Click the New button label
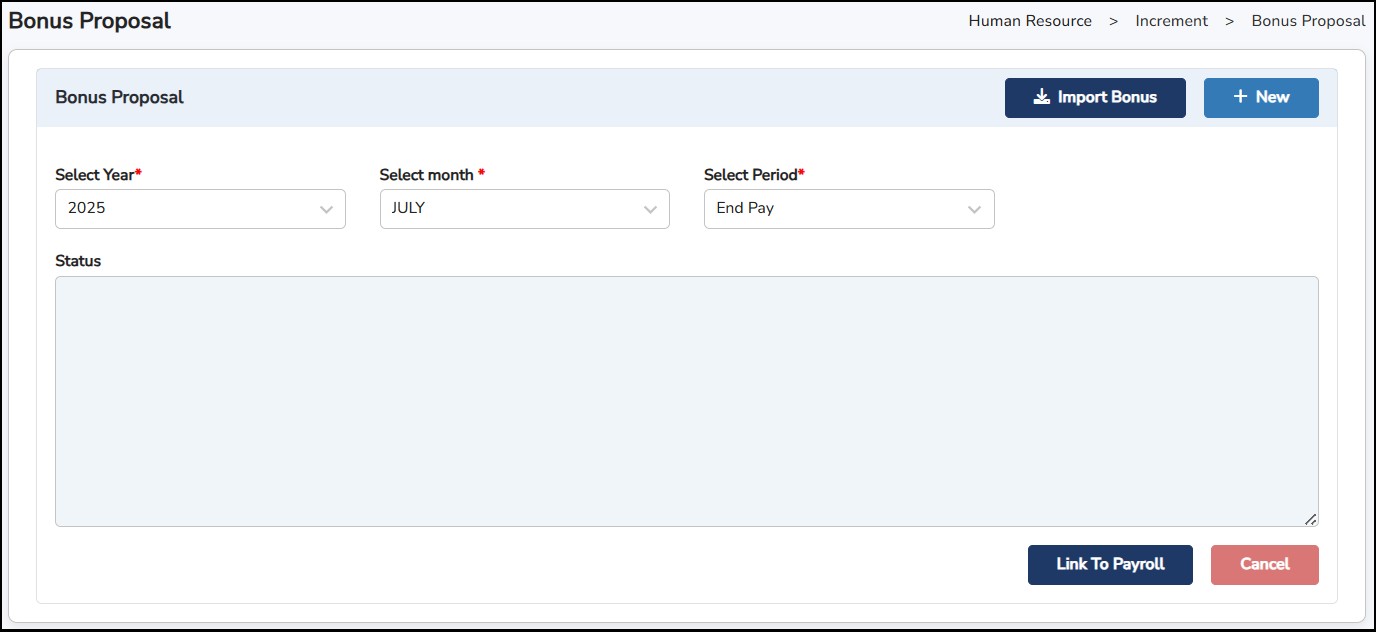This screenshot has width=1376, height=632. coord(1272,97)
